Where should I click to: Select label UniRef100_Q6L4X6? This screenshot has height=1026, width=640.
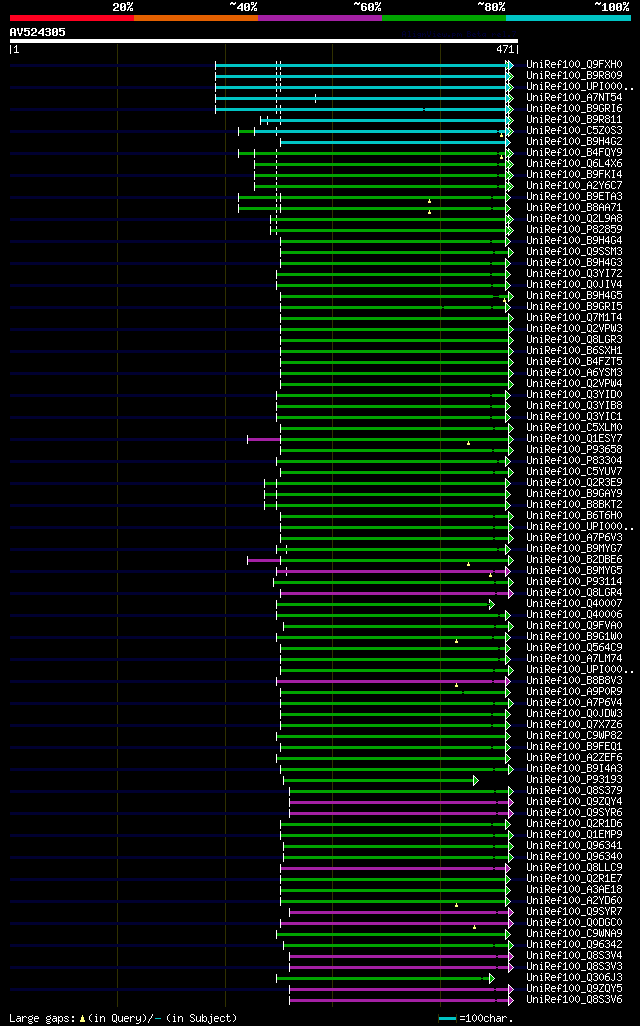(574, 164)
